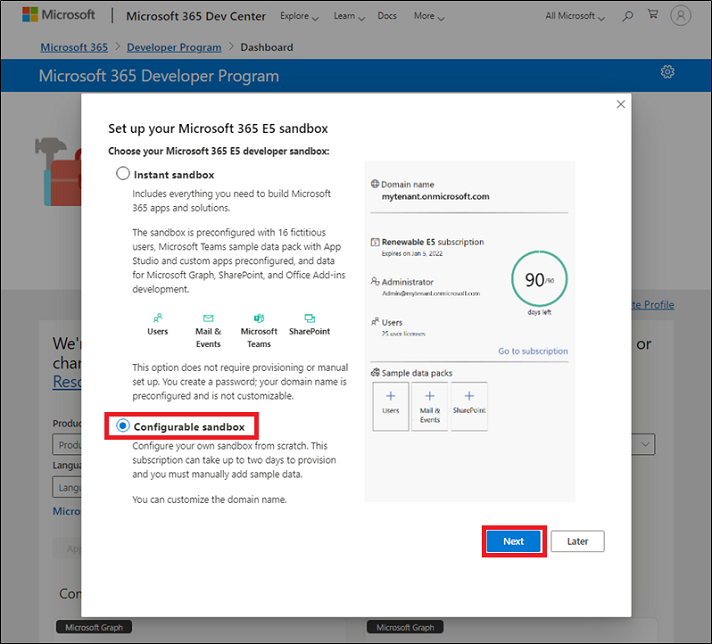The image size is (712, 644).
Task: Click the 90 days left progress ring
Action: [x=539, y=279]
